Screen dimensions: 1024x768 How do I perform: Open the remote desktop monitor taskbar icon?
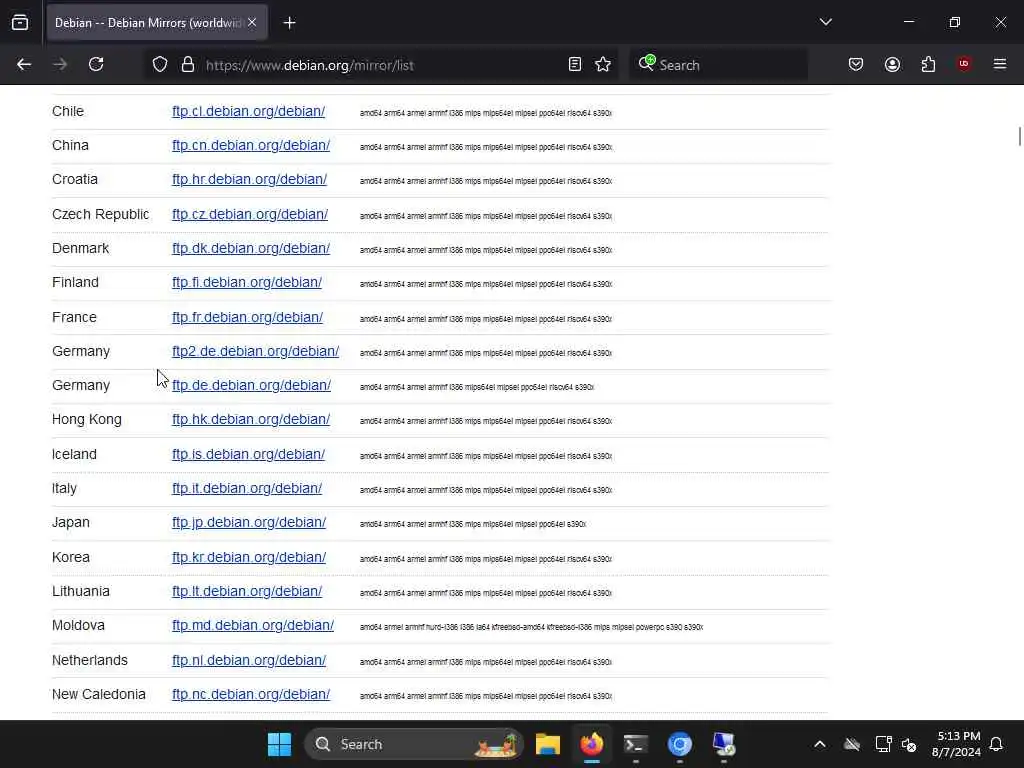pos(724,744)
